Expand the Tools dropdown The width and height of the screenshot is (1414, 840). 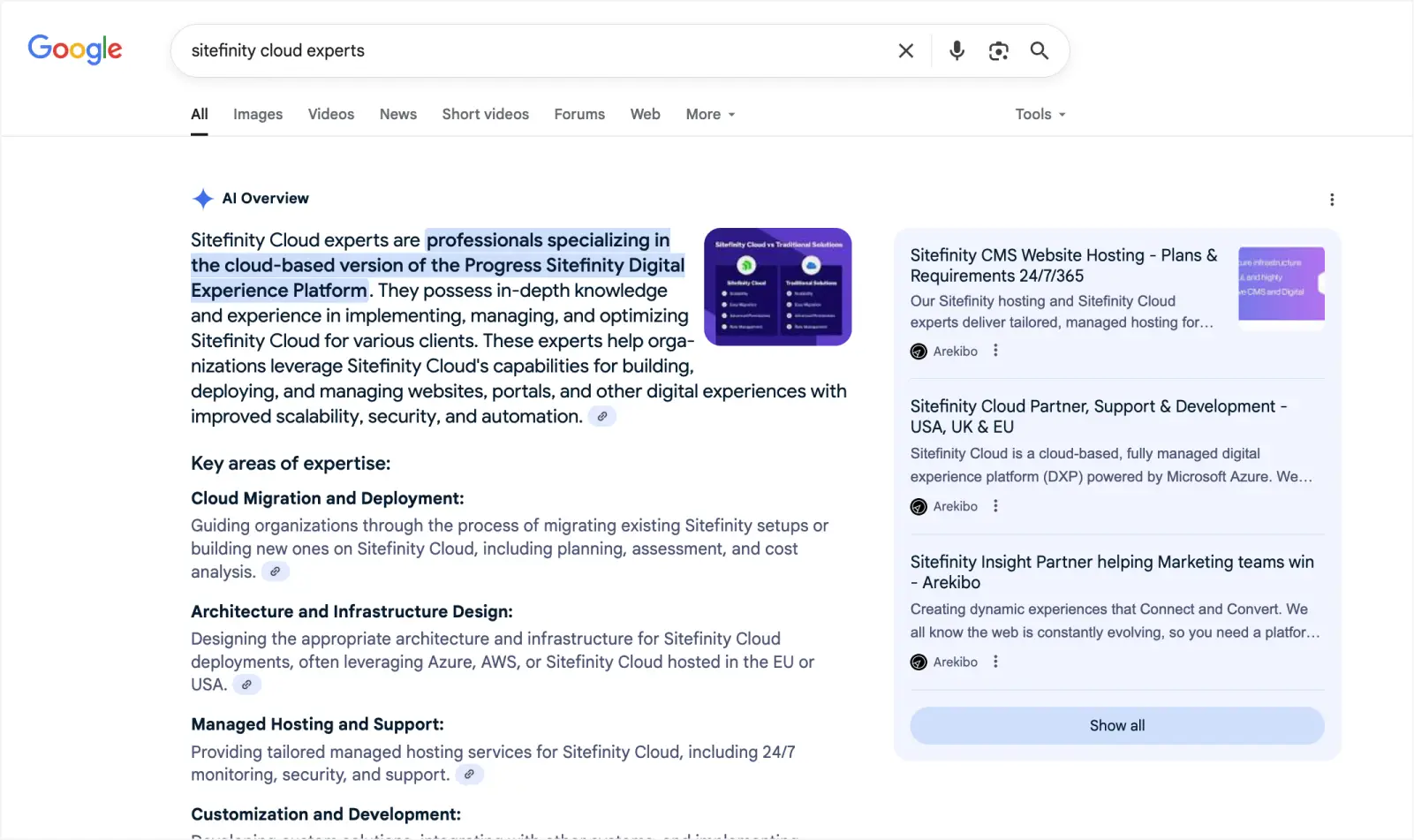tap(1040, 114)
